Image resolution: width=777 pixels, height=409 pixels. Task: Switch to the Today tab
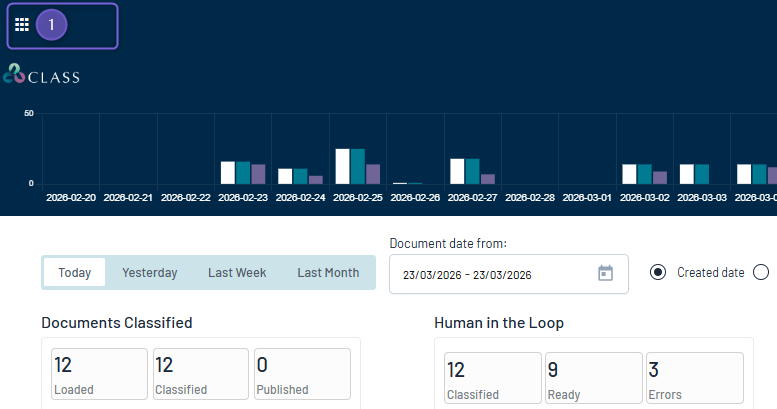click(74, 272)
